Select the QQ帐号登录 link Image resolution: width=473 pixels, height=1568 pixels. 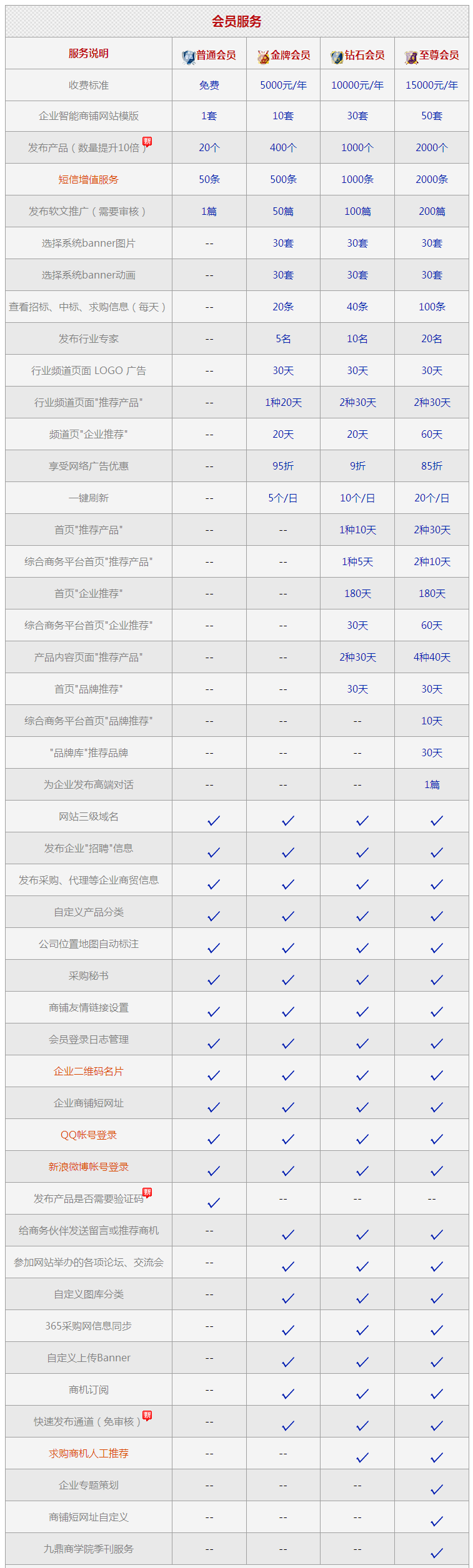tap(89, 1135)
